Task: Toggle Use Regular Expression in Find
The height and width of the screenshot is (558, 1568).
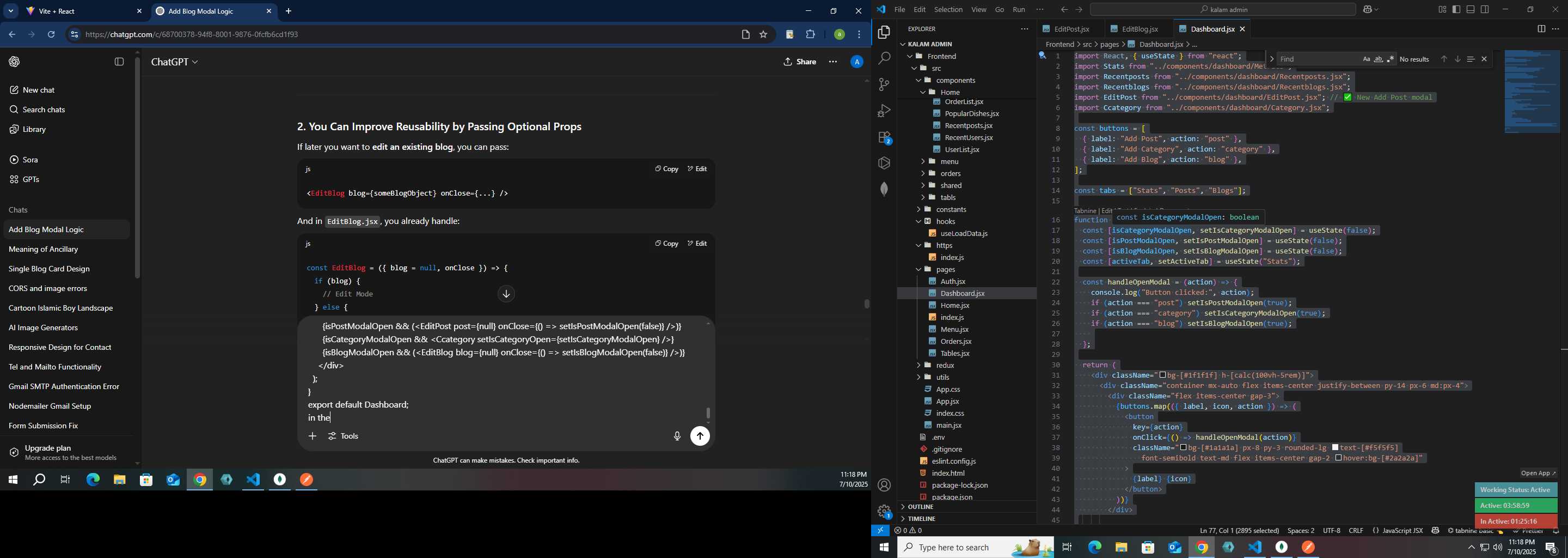Action: 1391,59
